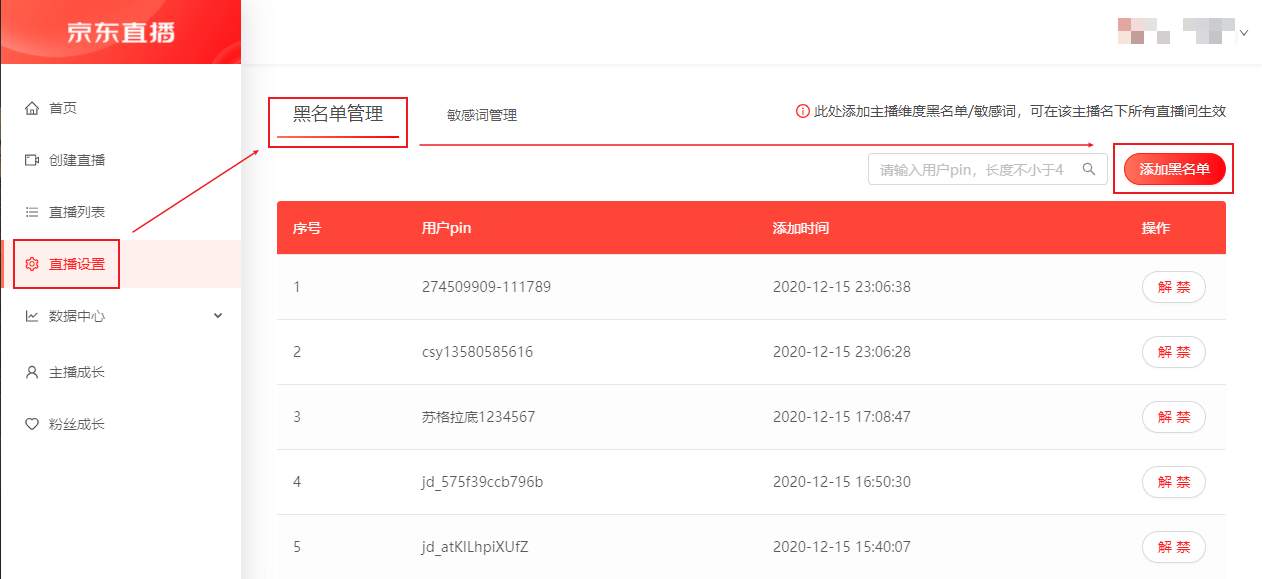Click 解禁 for jd_atKILhpiXUfZ
Screen dimensions: 1262x579
pyautogui.click(x=1174, y=547)
